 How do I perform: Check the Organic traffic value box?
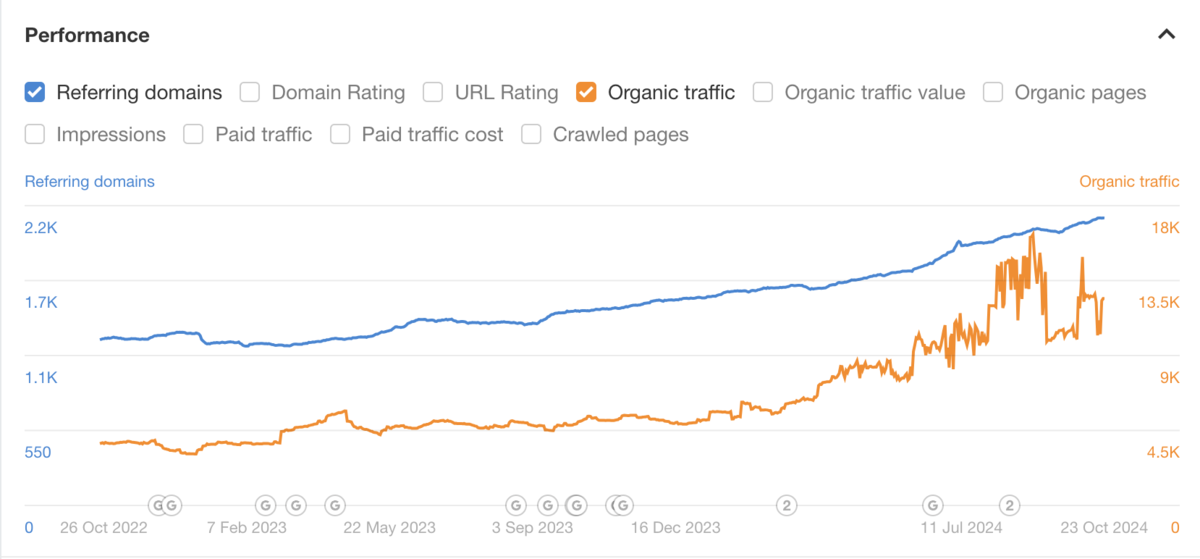point(763,93)
